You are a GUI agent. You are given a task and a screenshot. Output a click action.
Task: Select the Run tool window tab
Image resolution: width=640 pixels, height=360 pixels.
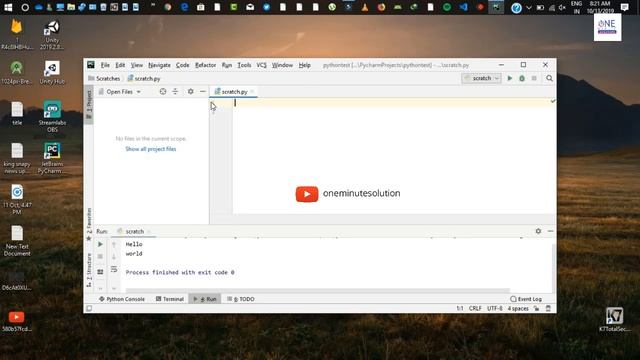205,299
